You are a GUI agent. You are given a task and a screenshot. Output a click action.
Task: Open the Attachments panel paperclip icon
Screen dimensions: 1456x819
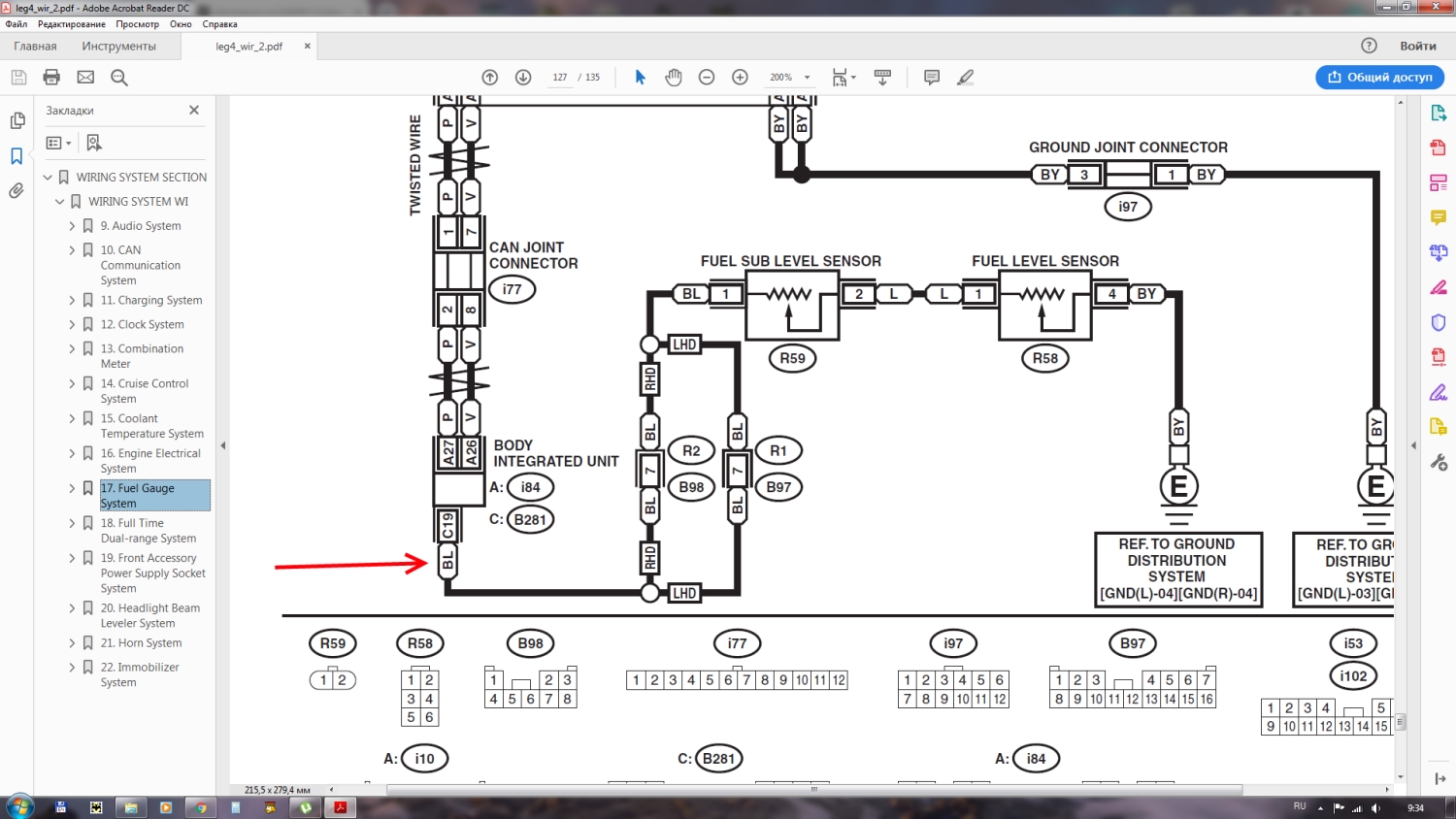[17, 191]
